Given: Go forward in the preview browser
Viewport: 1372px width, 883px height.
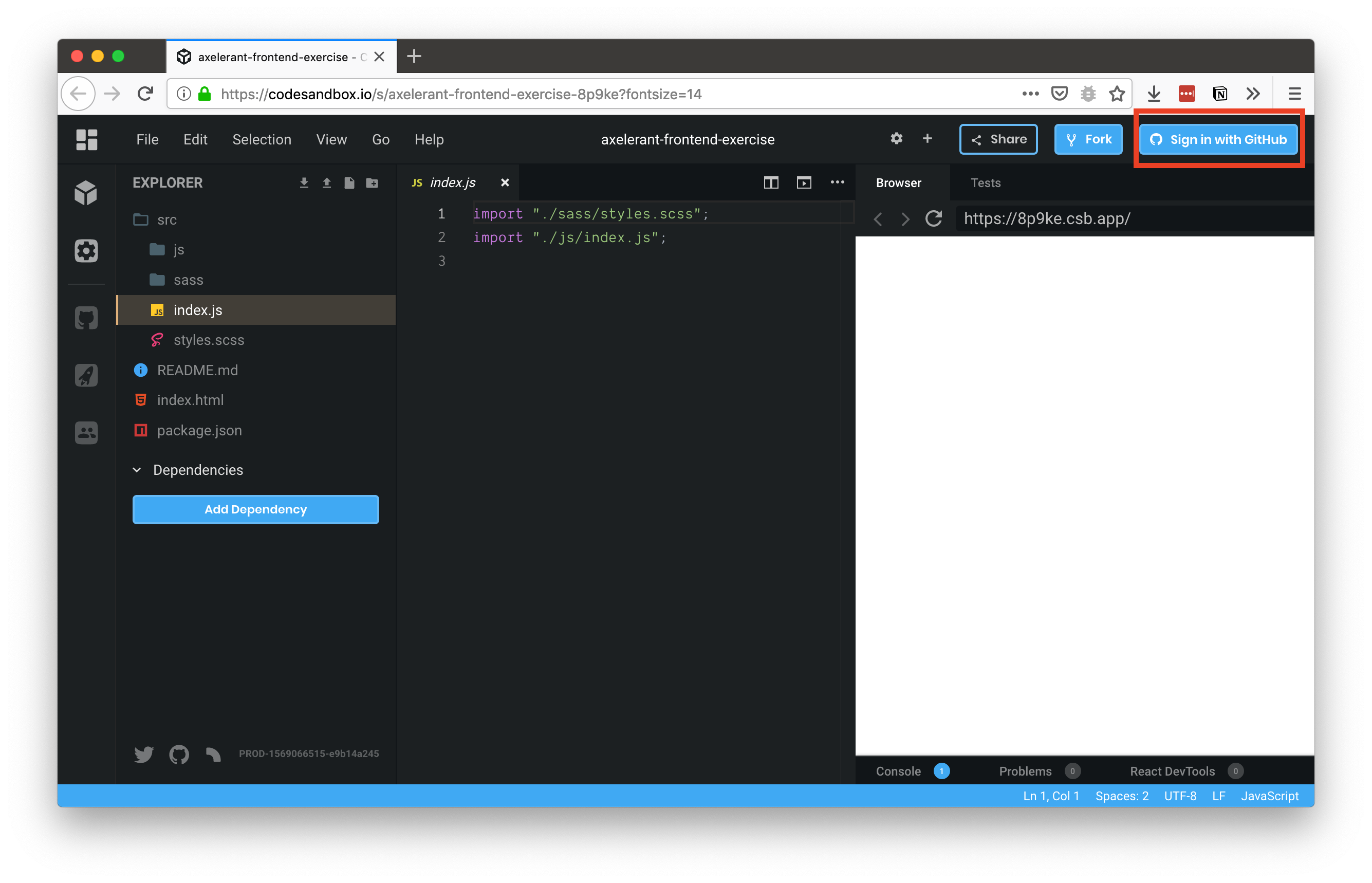Looking at the screenshot, I should pyautogui.click(x=905, y=219).
